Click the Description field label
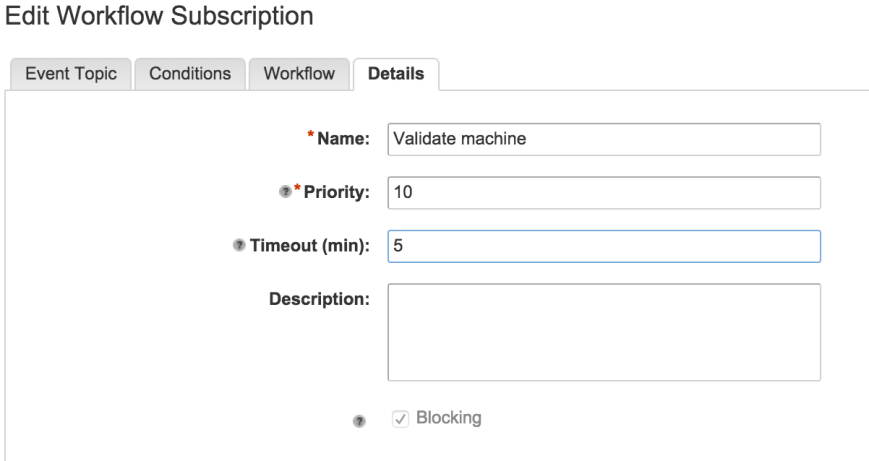The image size is (869, 461). (x=320, y=299)
